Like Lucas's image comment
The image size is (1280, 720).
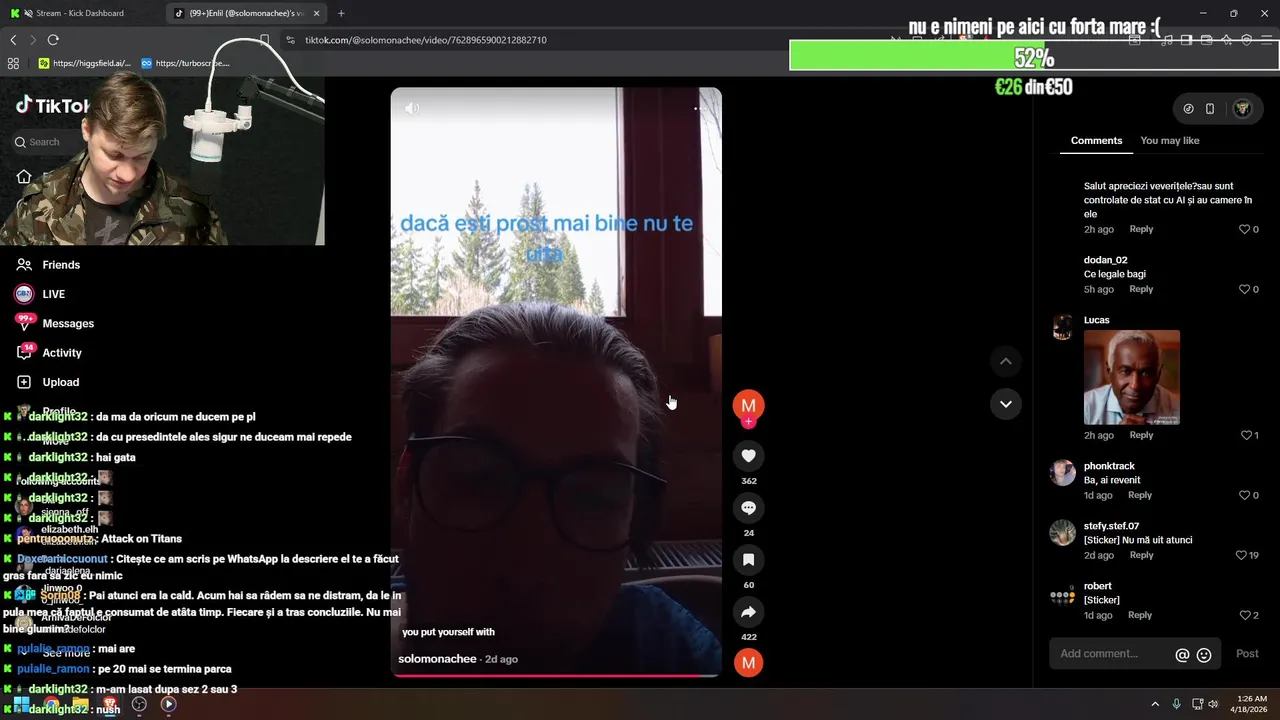1247,435
